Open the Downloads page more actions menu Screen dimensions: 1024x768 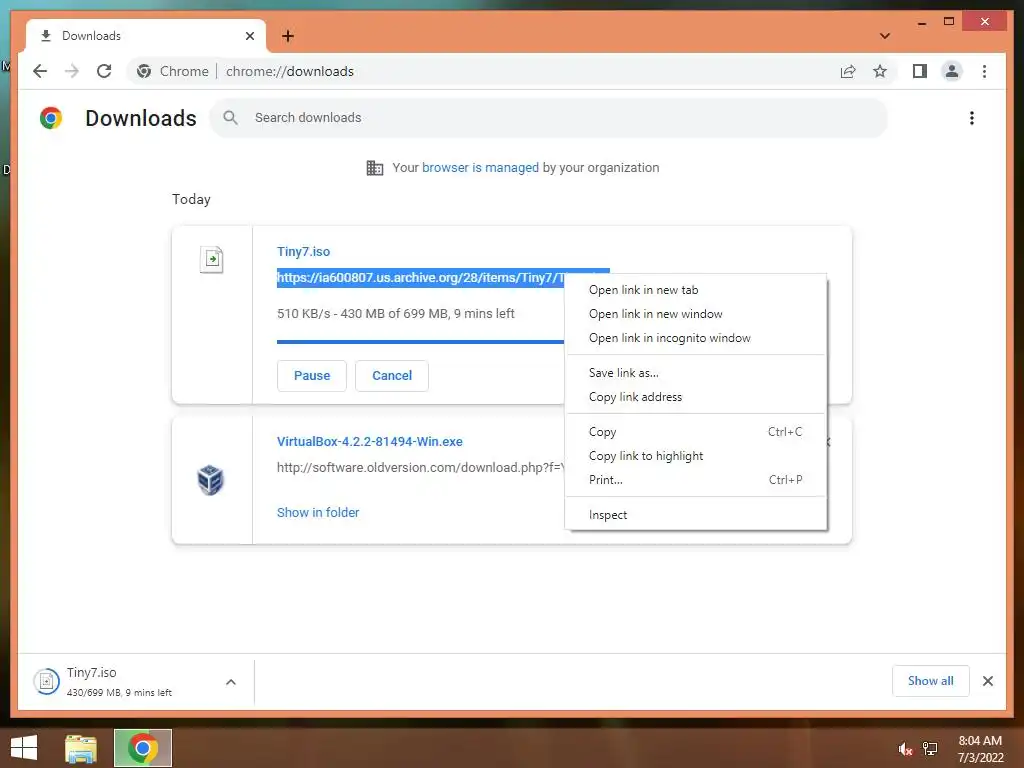coord(972,118)
